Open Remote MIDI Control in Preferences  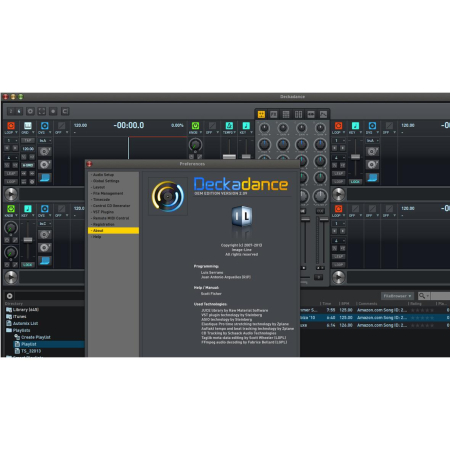click(113, 218)
